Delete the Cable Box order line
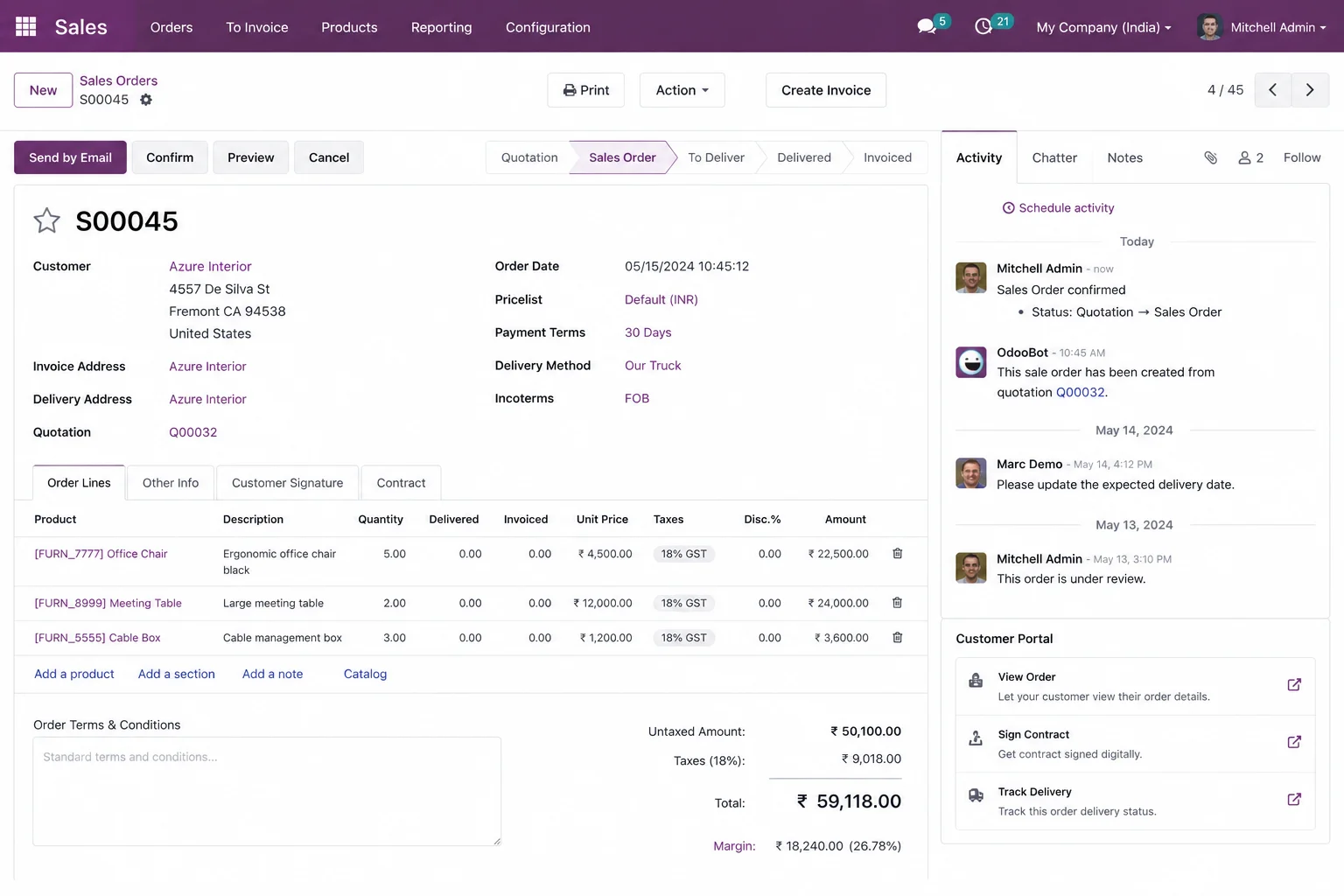This screenshot has width=1344, height=896. (897, 638)
